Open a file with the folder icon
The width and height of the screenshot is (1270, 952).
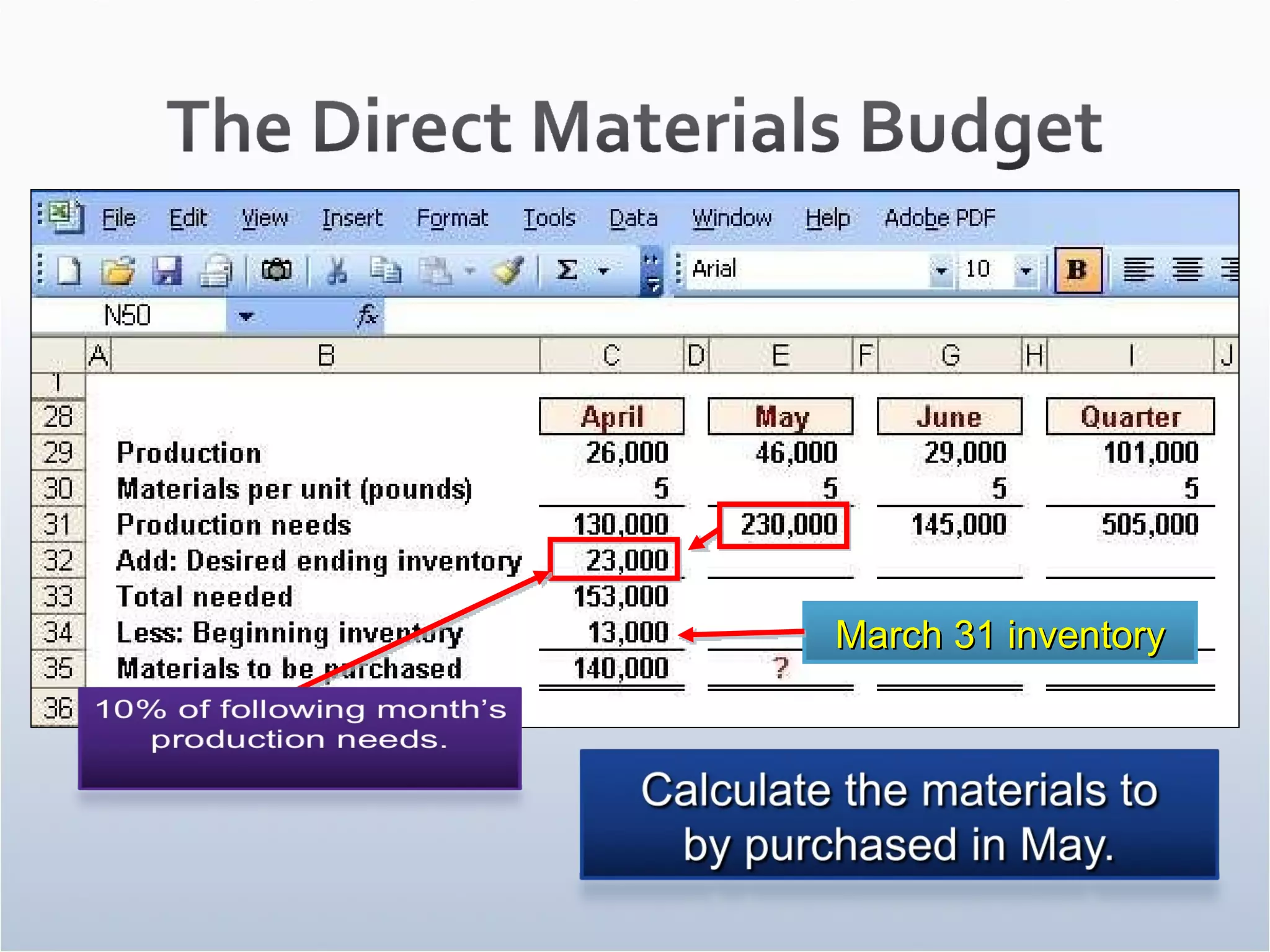[118, 271]
